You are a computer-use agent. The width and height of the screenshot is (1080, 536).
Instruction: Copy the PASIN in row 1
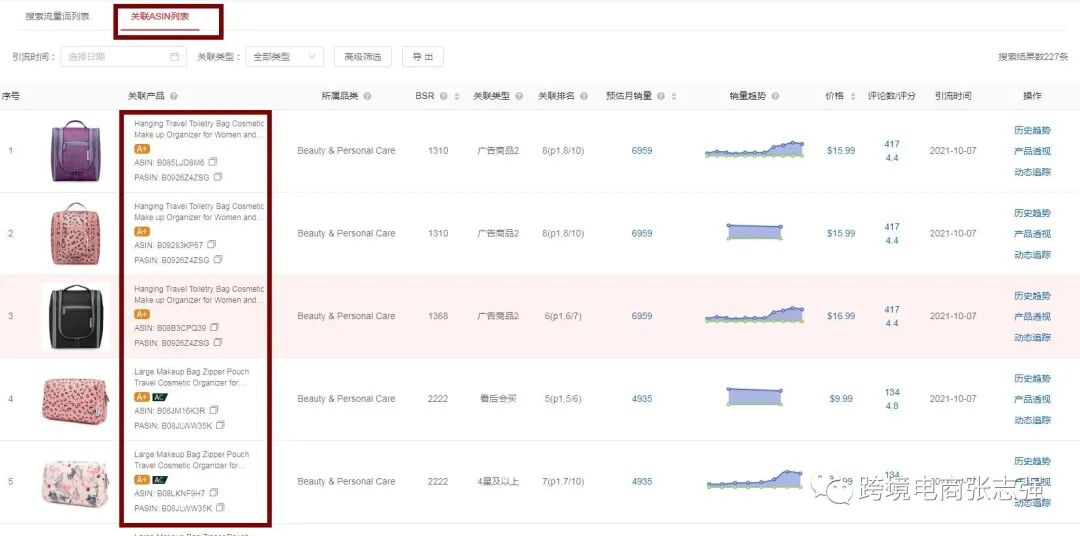click(x=218, y=177)
